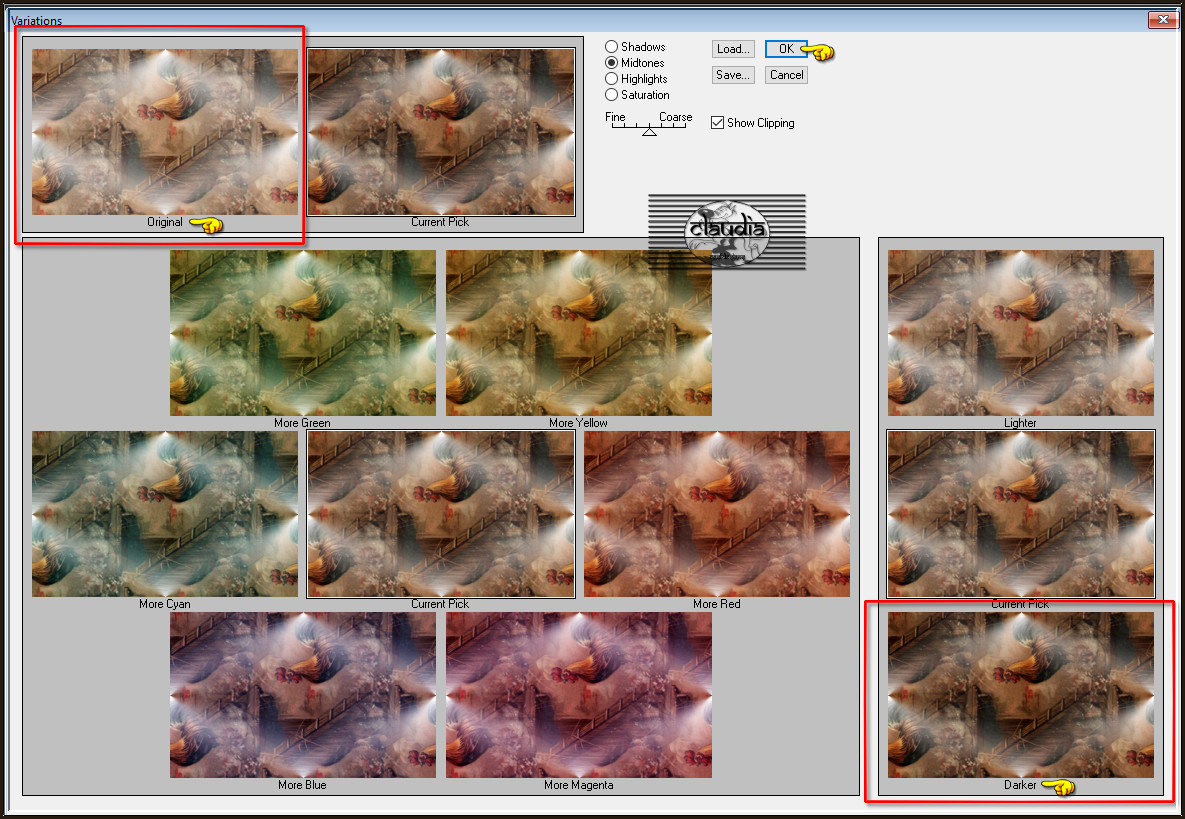
Task: Click the Original thumbnail to reset
Action: (165, 132)
